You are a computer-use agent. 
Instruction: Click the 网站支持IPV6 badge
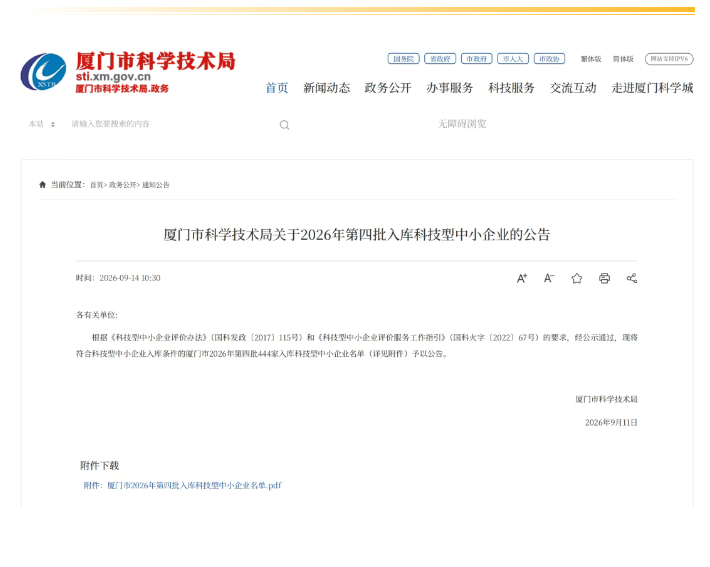point(669,59)
